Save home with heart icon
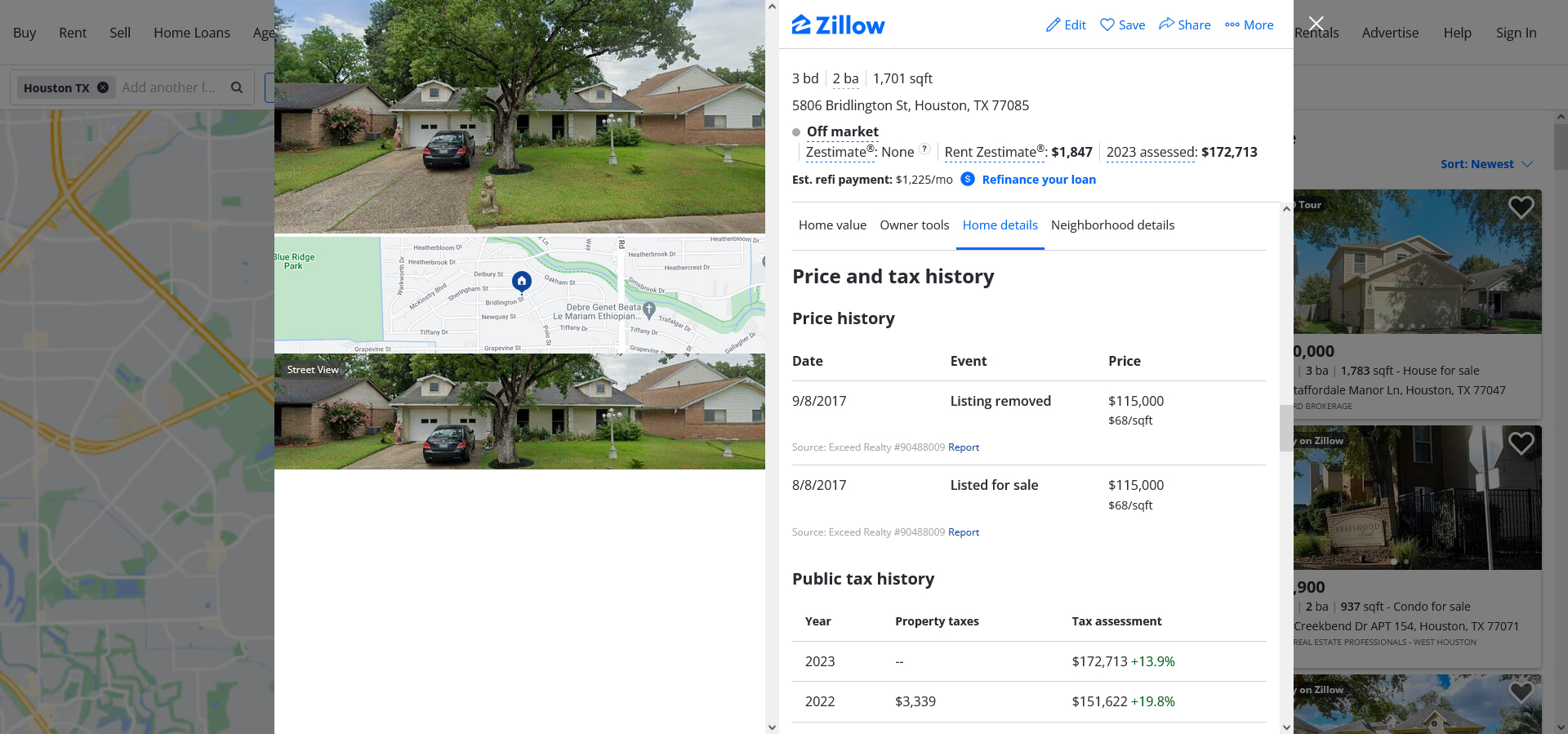The height and width of the screenshot is (734, 1568). tap(1107, 25)
